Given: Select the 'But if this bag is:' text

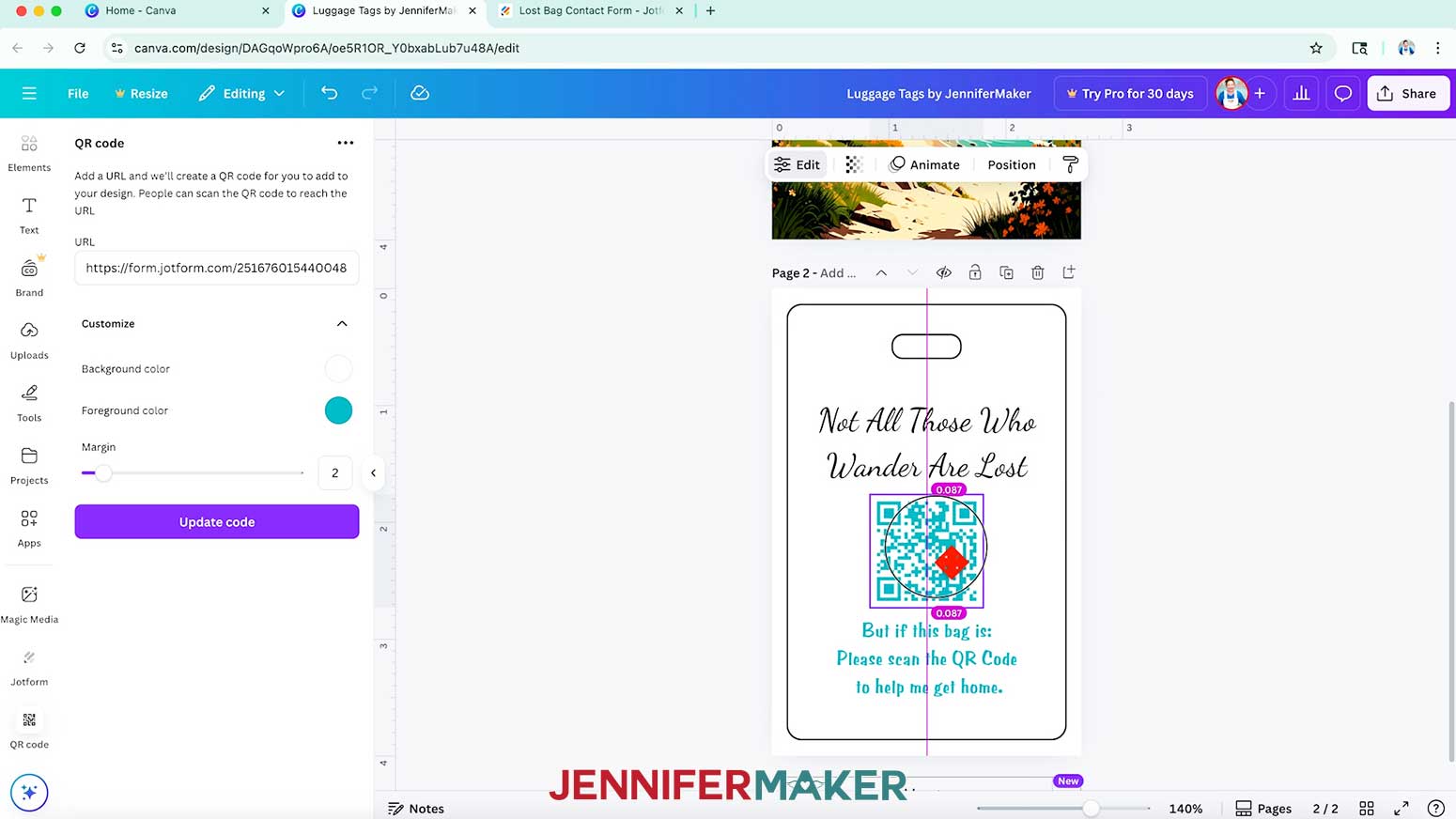Looking at the screenshot, I should click(926, 630).
